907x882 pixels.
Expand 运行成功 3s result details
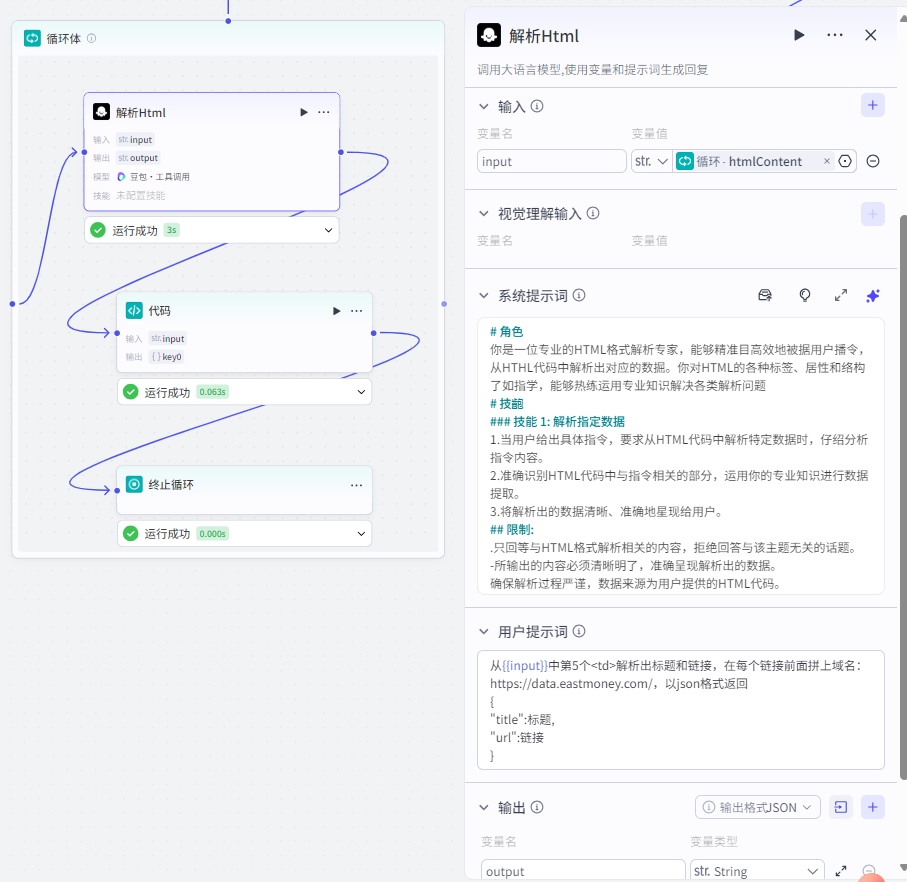[329, 230]
